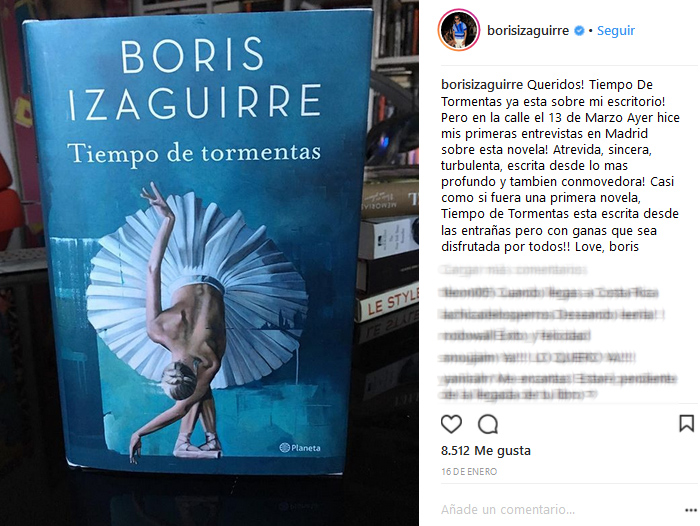Follow the account with Seguir
This screenshot has height=526, width=700.
pyautogui.click(x=616, y=30)
